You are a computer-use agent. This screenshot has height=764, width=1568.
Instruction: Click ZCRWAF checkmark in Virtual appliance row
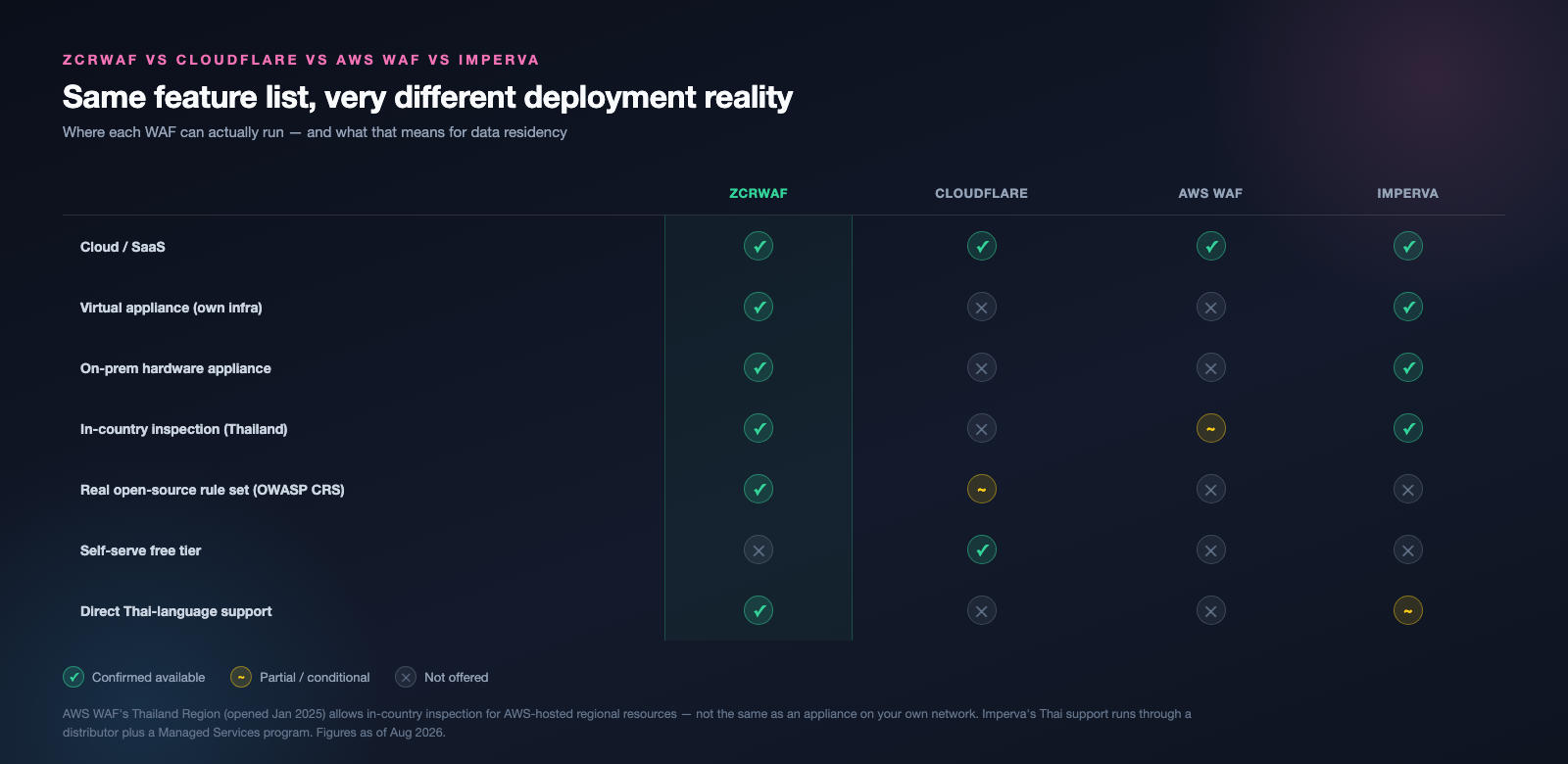(x=759, y=307)
